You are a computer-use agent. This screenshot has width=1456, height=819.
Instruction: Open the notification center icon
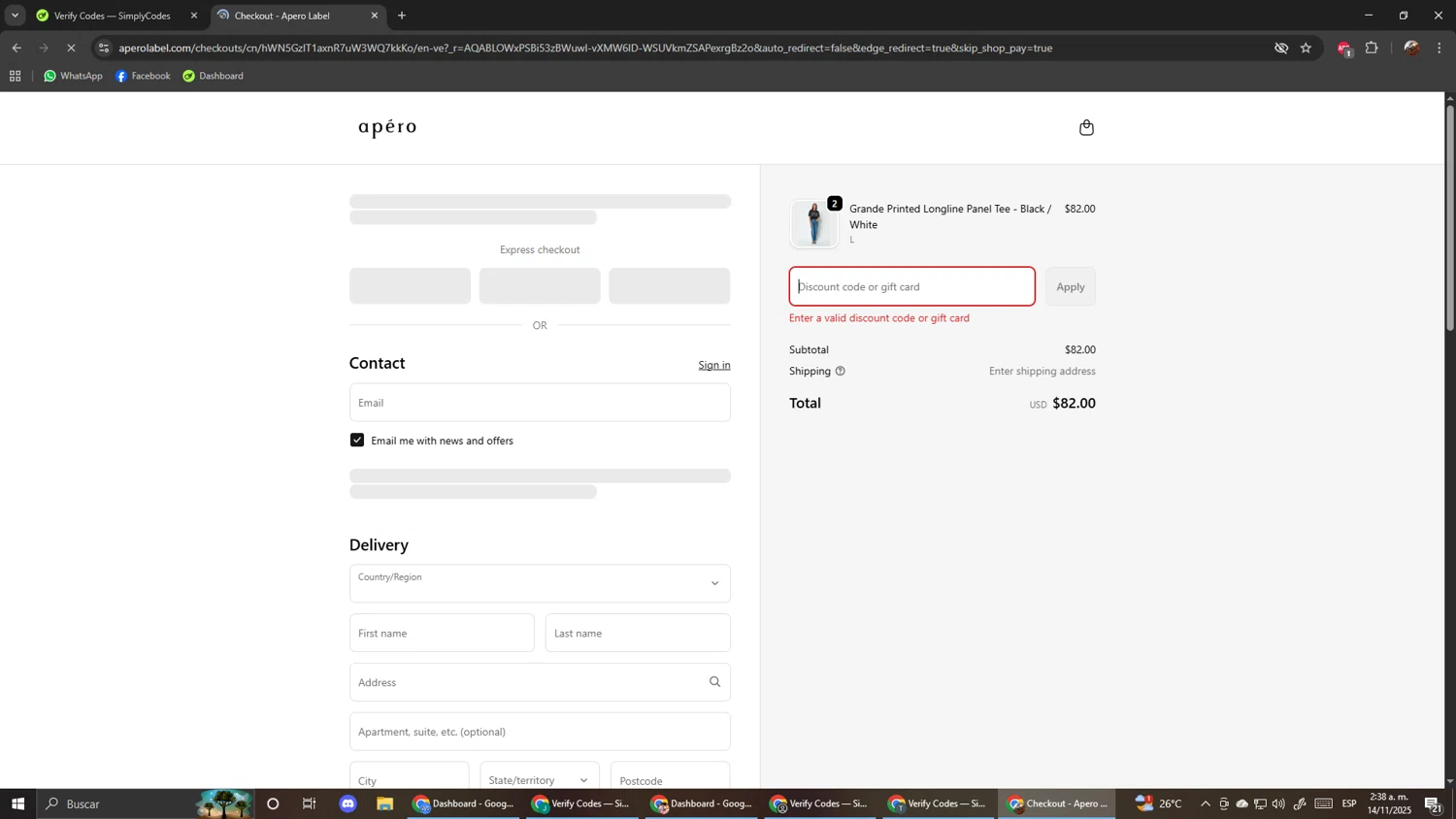(x=1433, y=803)
